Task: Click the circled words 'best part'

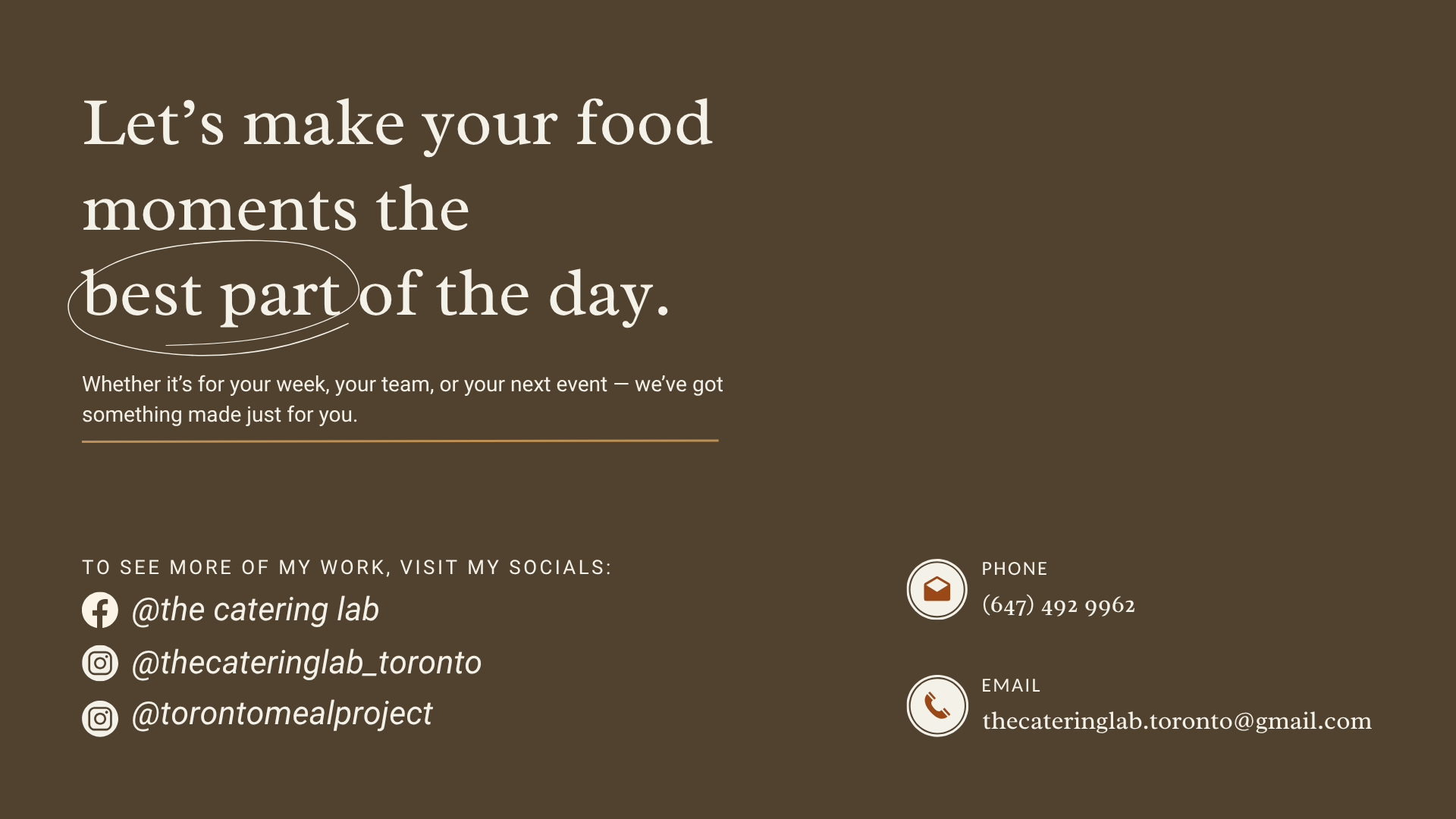Action: (212, 295)
